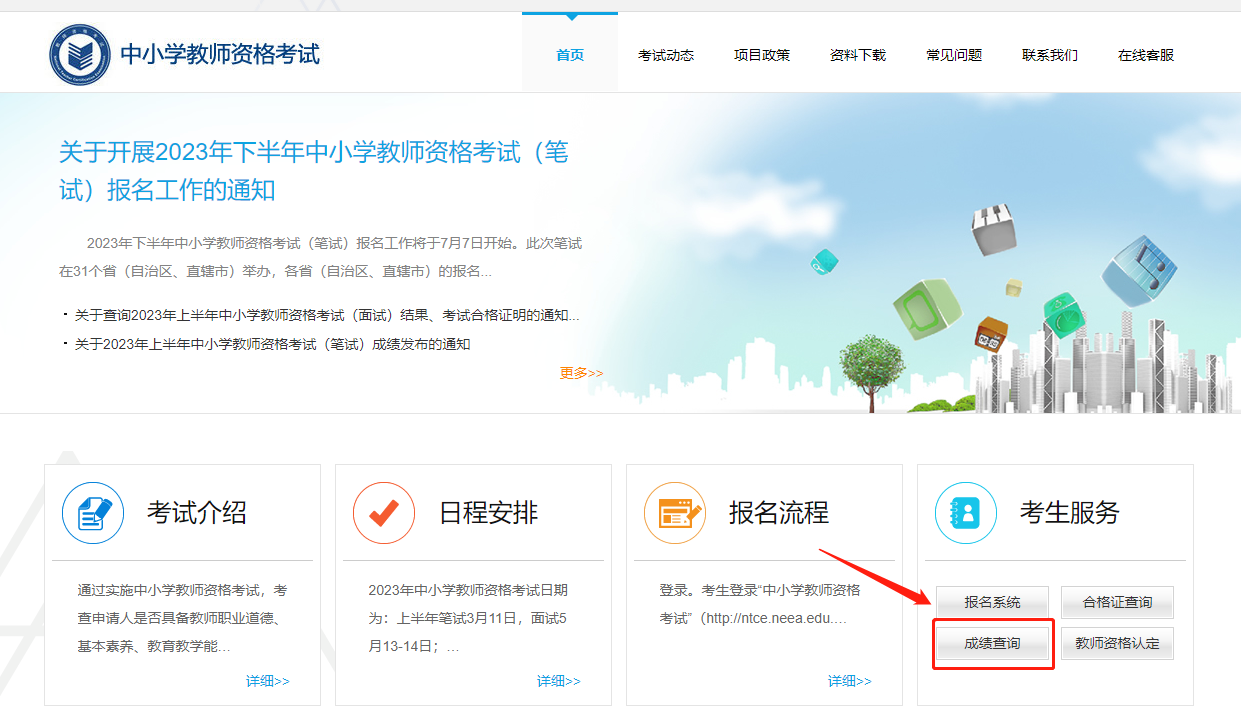Open the 考试动态 menu item
1241x706 pixels.
click(x=666, y=55)
